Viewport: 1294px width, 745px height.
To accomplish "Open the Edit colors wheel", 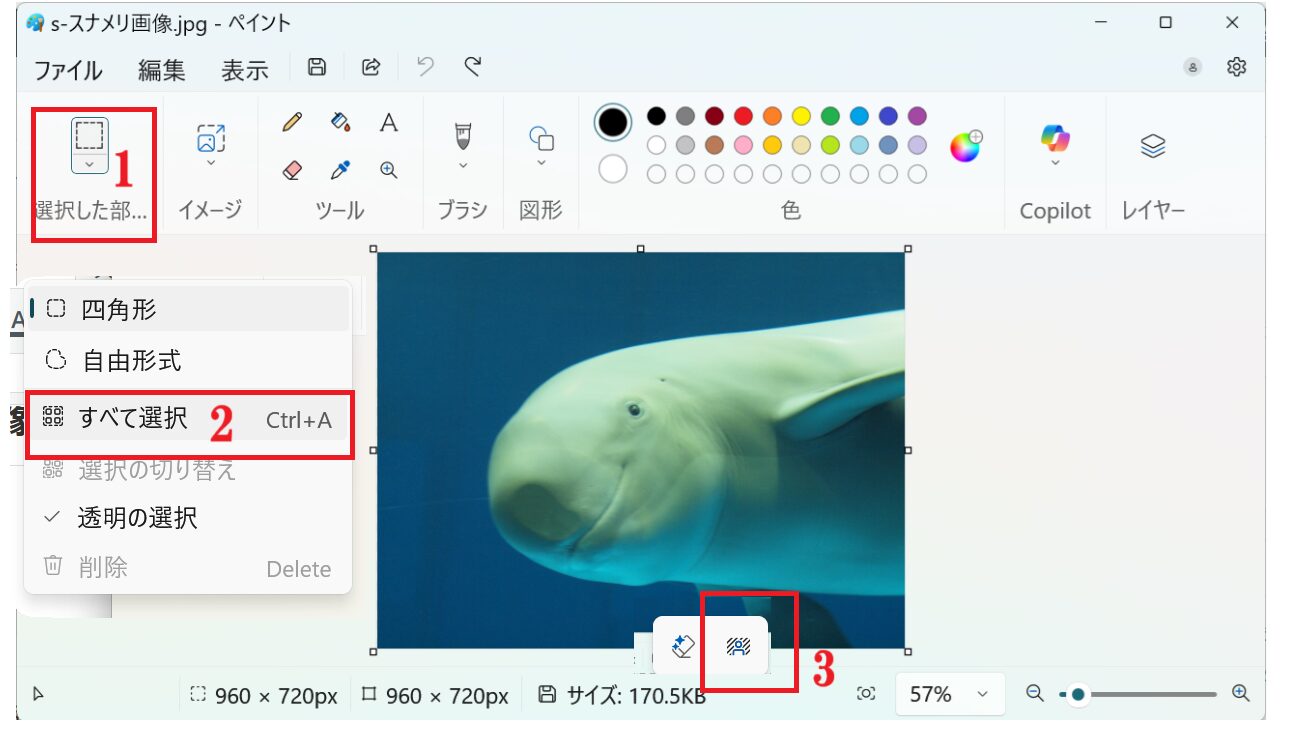I will (966, 146).
